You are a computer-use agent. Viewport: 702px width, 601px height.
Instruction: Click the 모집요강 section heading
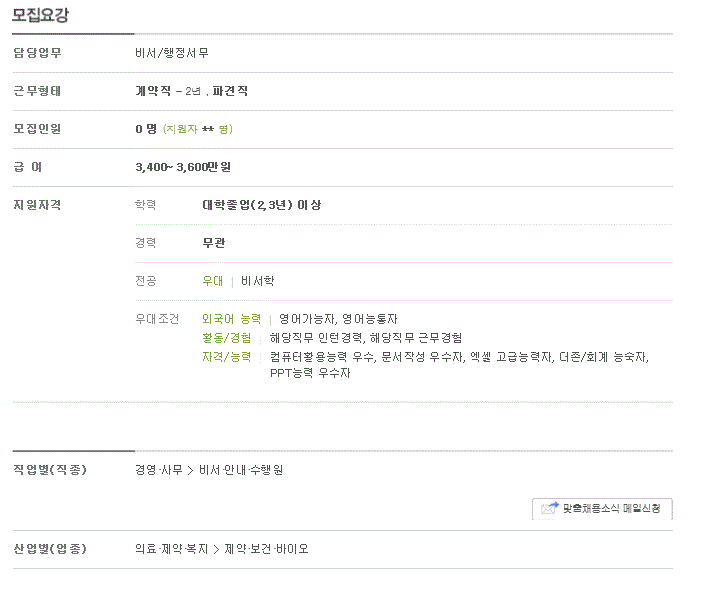click(40, 16)
